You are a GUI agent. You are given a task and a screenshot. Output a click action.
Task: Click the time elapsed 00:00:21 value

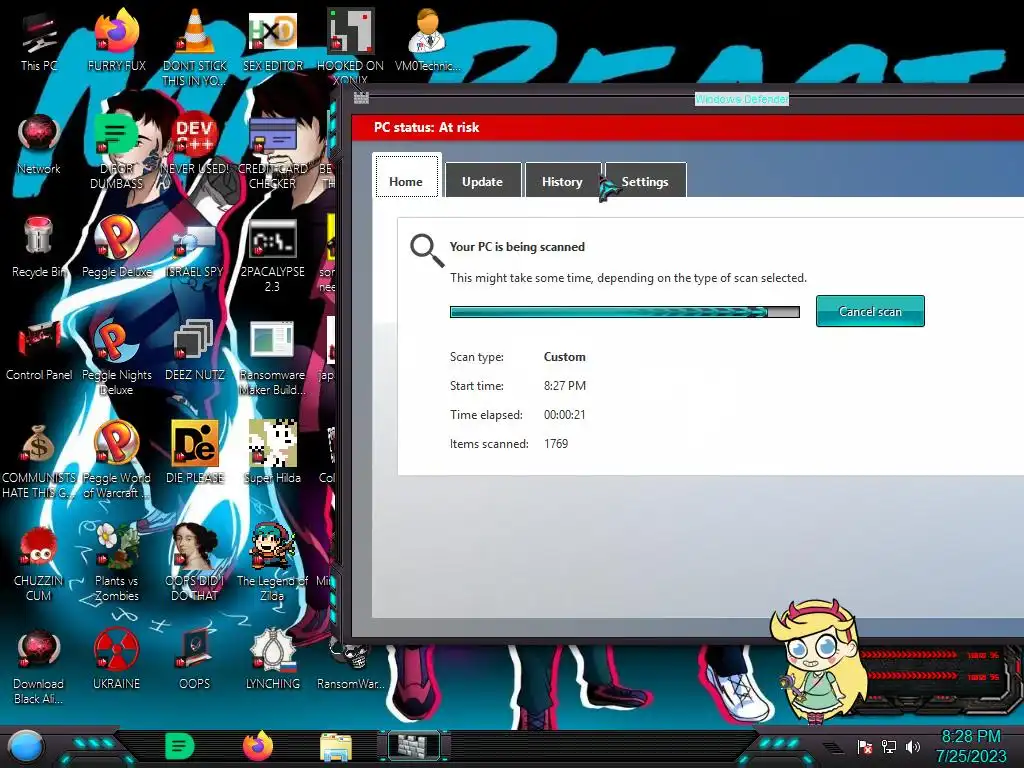point(565,414)
